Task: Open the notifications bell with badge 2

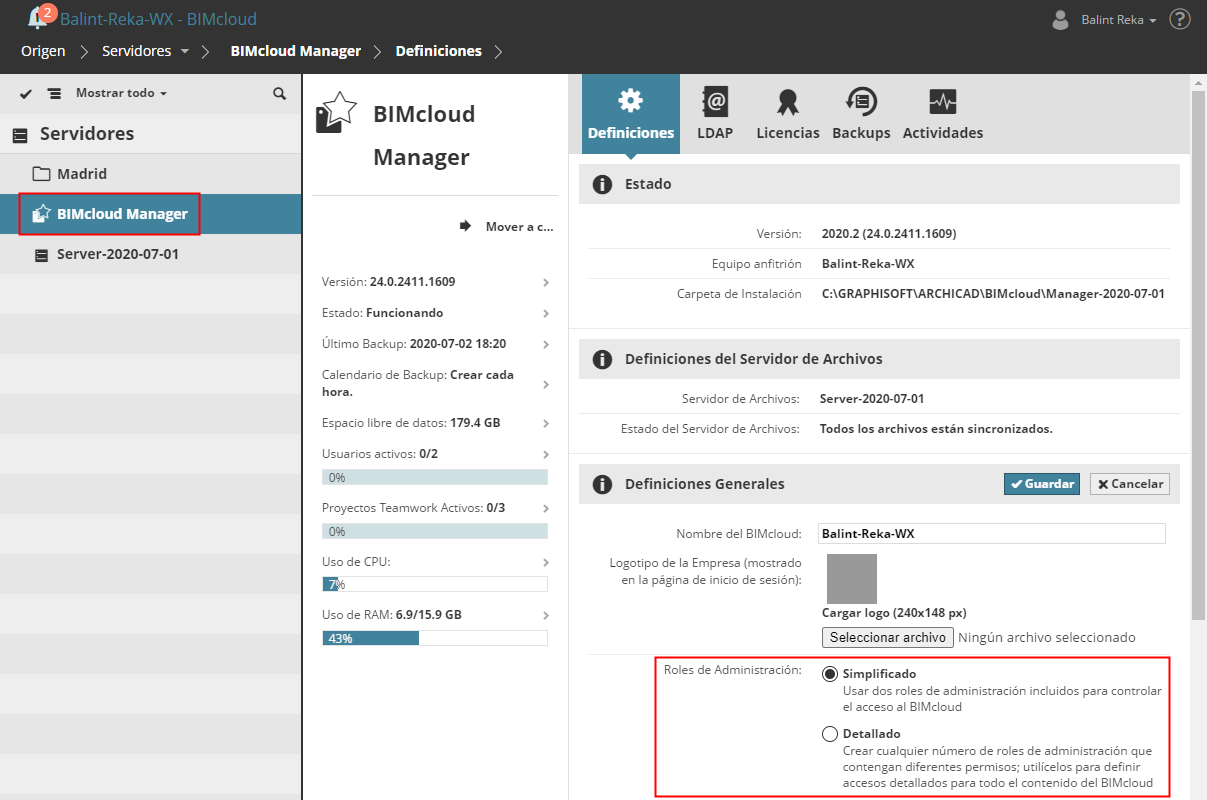Action: [42, 17]
